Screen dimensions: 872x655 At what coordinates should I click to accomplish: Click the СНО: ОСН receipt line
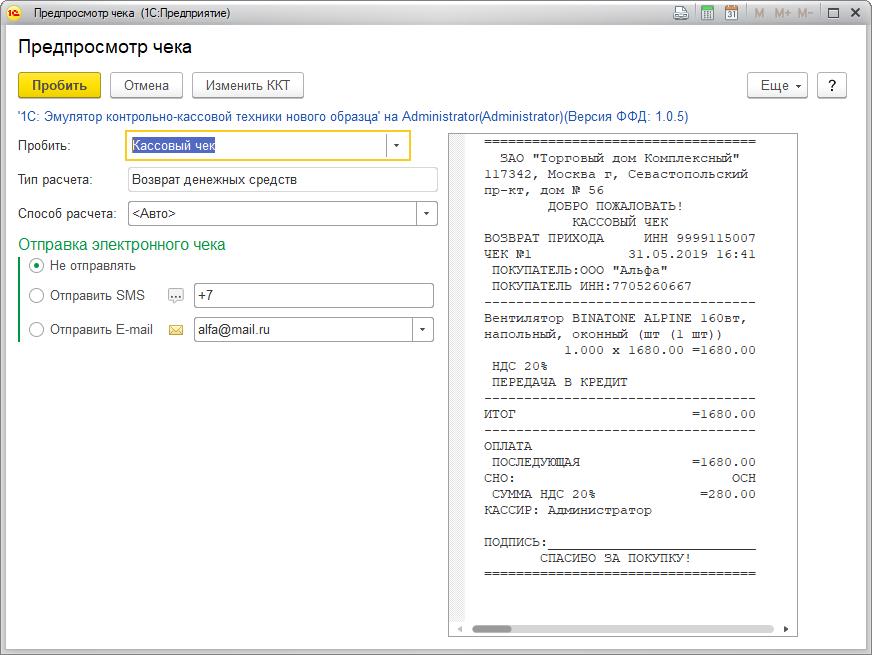(620, 479)
